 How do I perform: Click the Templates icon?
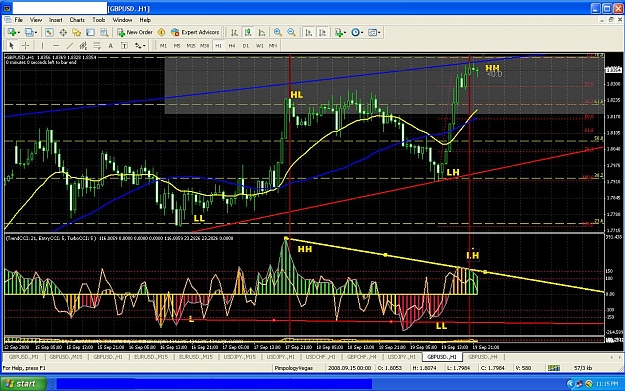coord(372,32)
